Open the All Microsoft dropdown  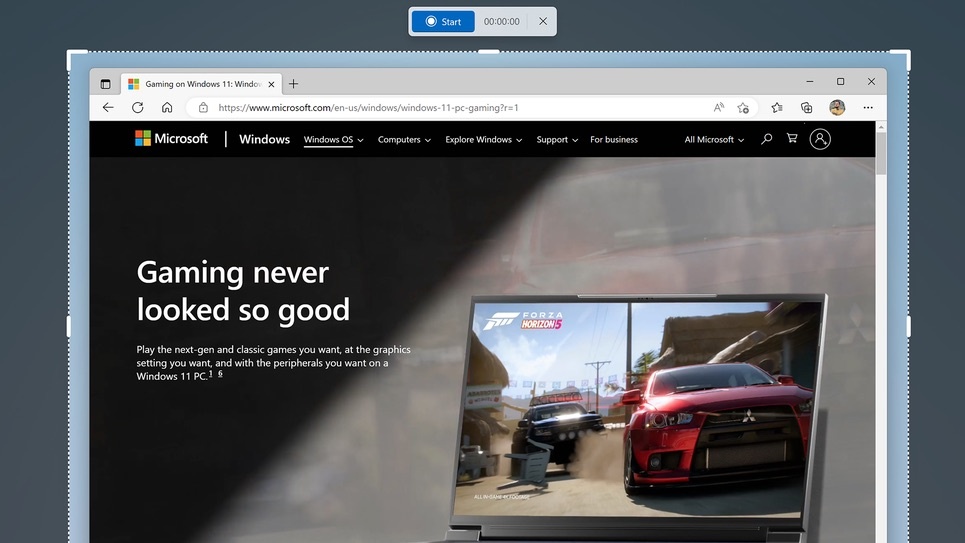pos(714,140)
